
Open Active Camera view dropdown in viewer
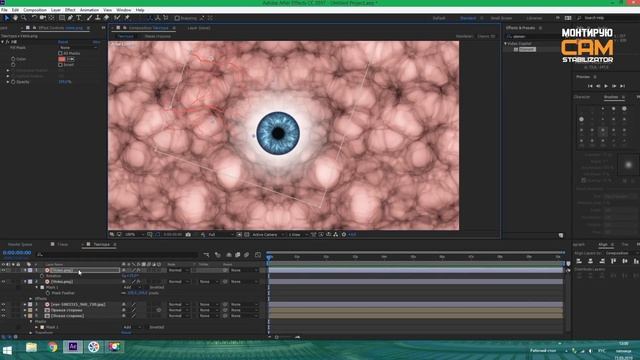tap(267, 235)
